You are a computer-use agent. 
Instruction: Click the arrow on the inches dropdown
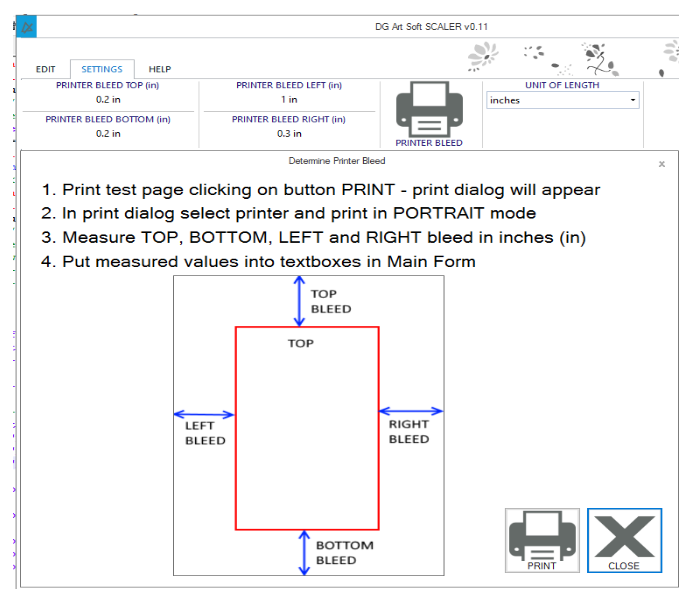coord(633,100)
